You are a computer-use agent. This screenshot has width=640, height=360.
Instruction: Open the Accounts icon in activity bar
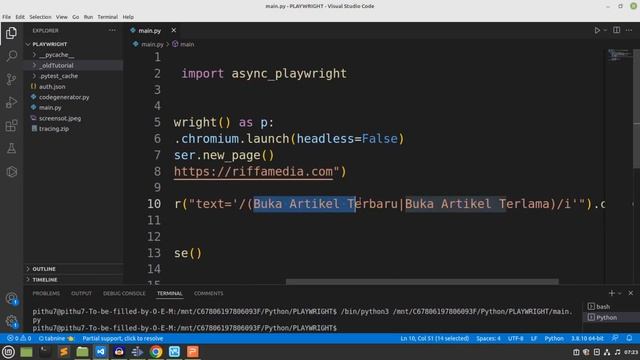click(x=11, y=298)
